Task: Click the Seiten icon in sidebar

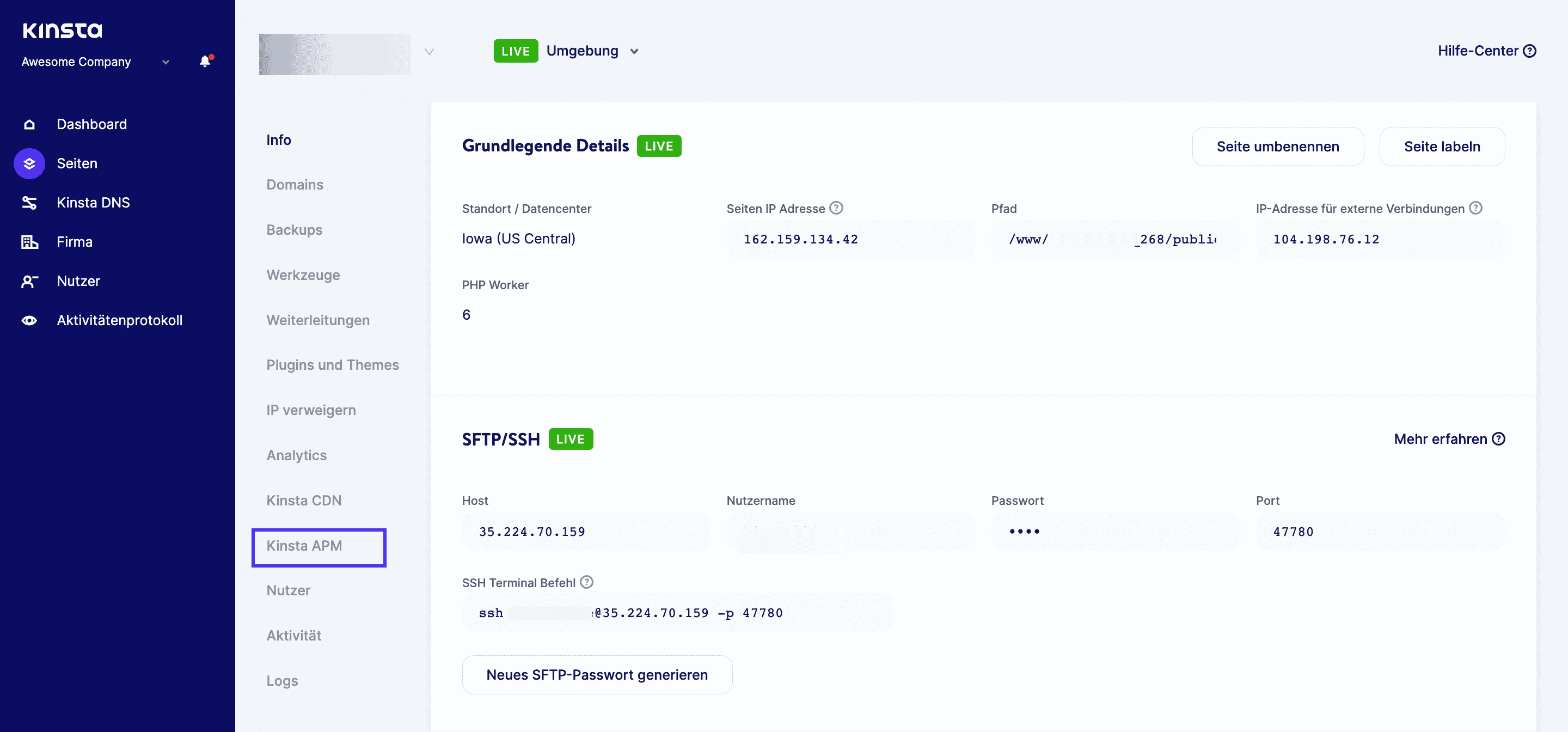Action: tap(29, 163)
